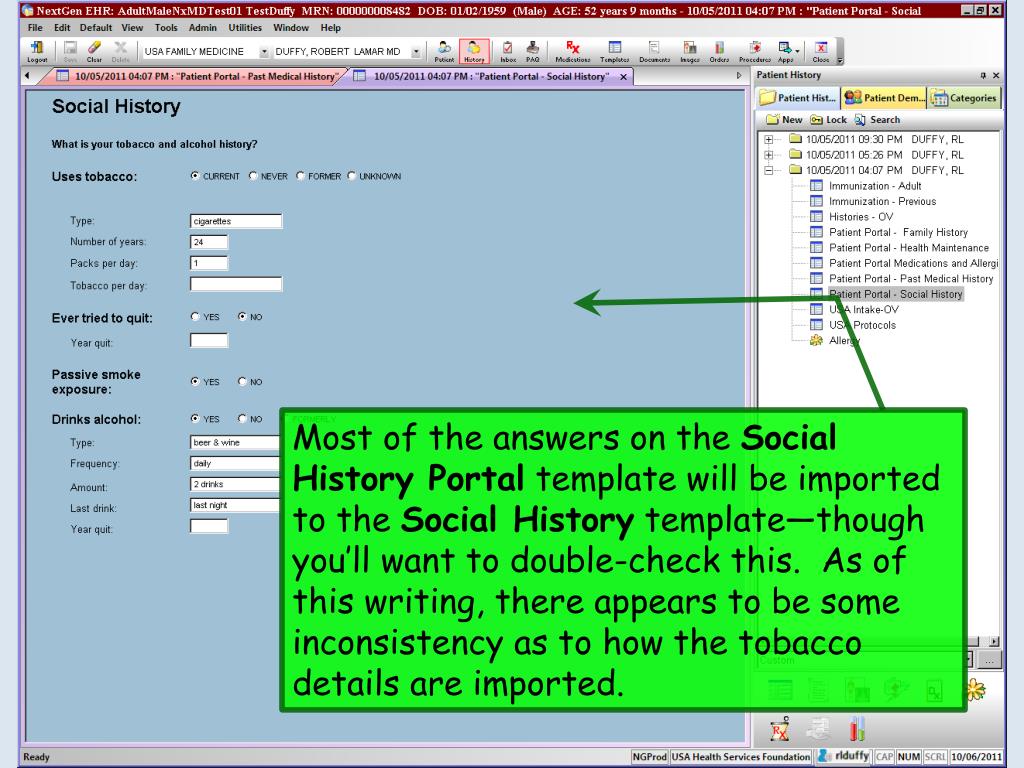Click the Close toolbar icon
The height and width of the screenshot is (768, 1024).
[x=821, y=51]
